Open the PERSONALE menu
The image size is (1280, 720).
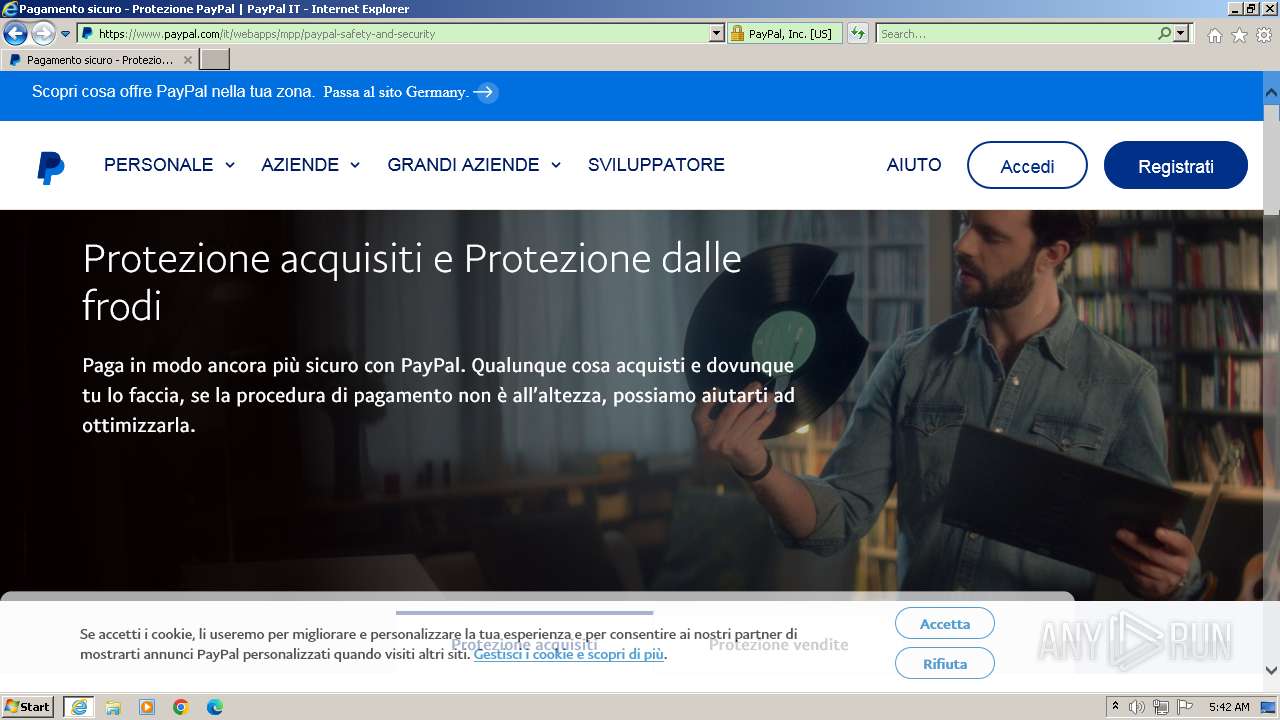(158, 165)
